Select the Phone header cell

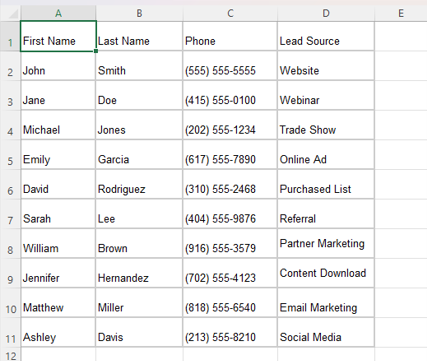click(230, 36)
